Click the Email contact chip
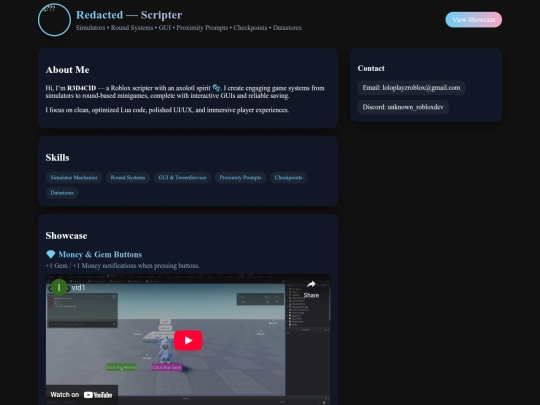 pos(411,88)
